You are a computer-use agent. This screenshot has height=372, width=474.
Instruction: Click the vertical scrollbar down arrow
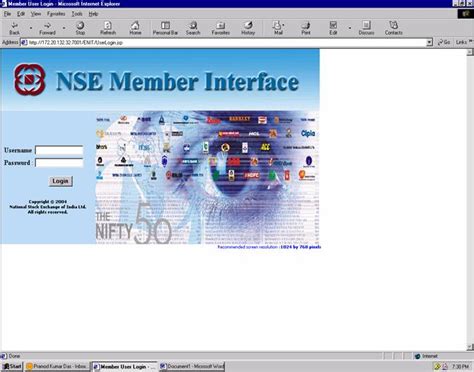pos(470,347)
